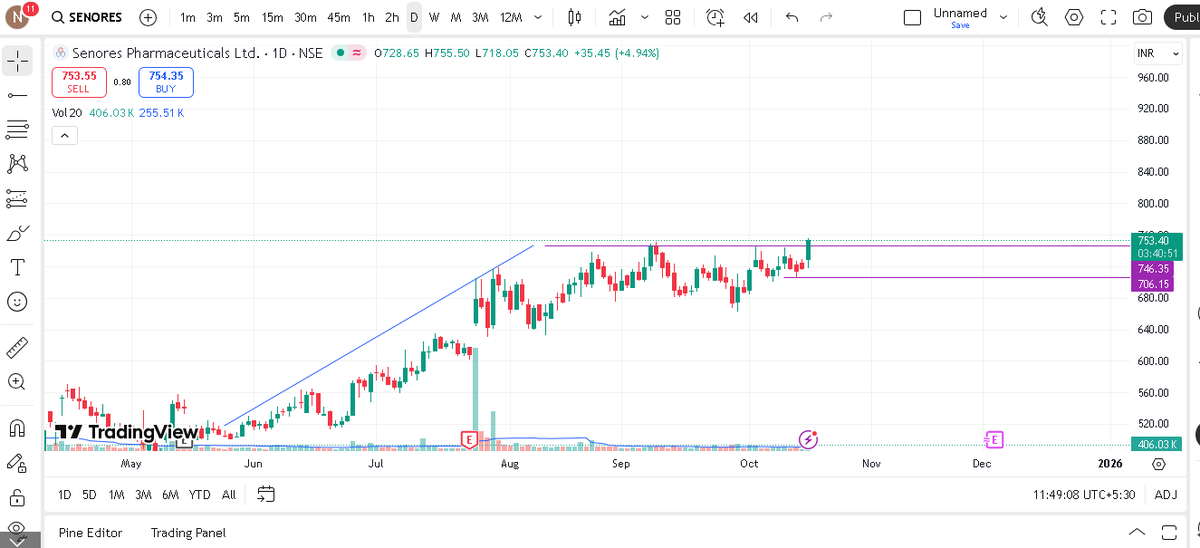Select the 1m timeframe
This screenshot has height=548, width=1200.
[187, 17]
